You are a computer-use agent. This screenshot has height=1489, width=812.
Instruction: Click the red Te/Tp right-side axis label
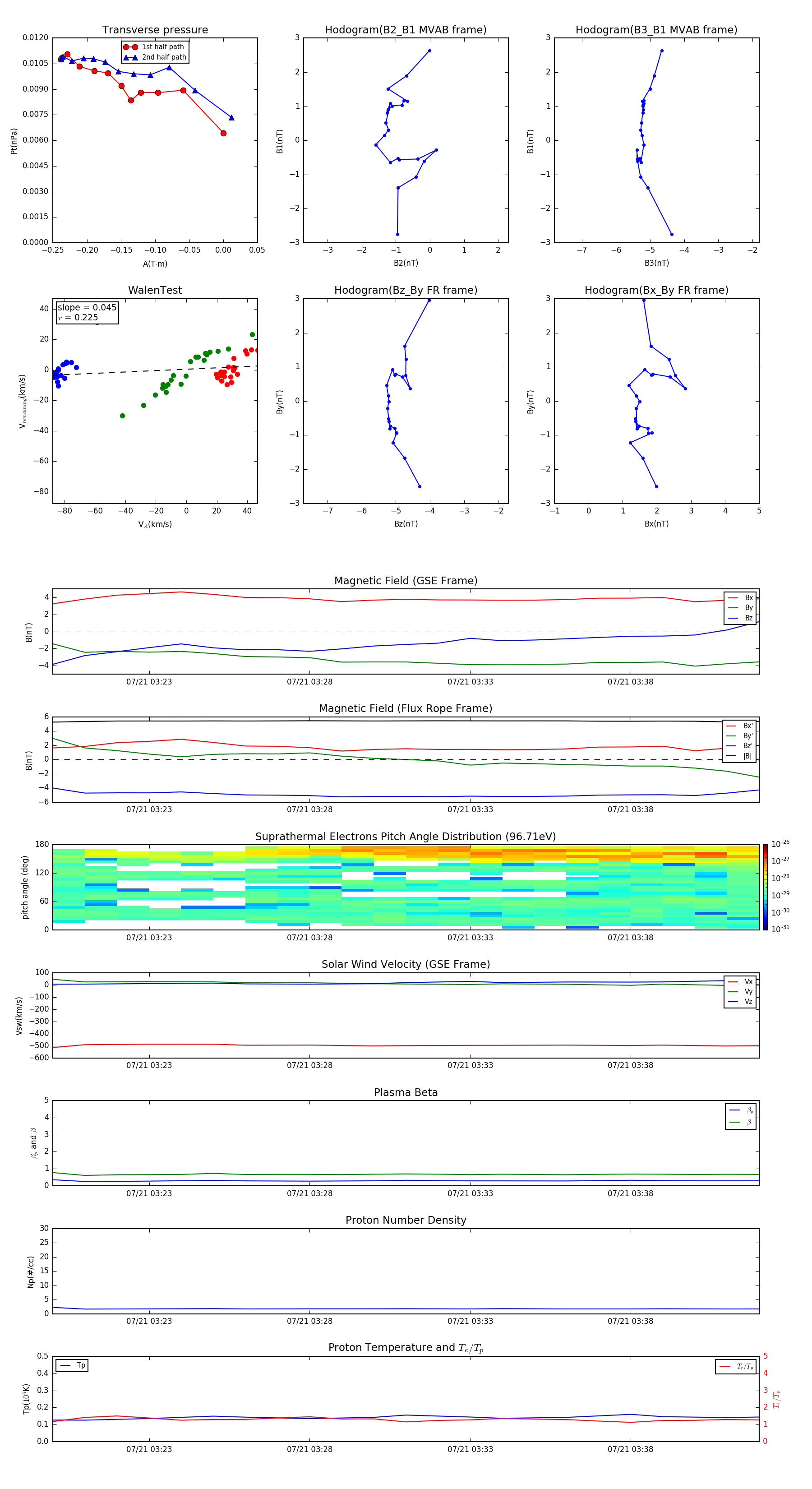pyautogui.click(x=777, y=1399)
